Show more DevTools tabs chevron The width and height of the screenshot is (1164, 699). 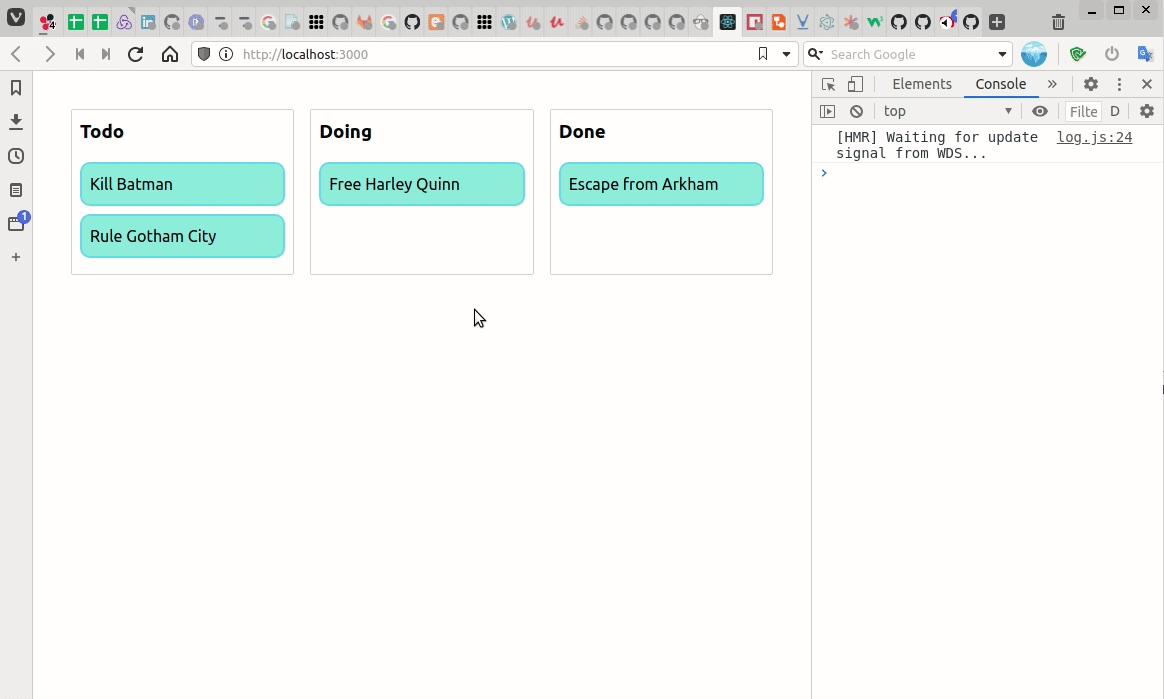coord(1052,84)
